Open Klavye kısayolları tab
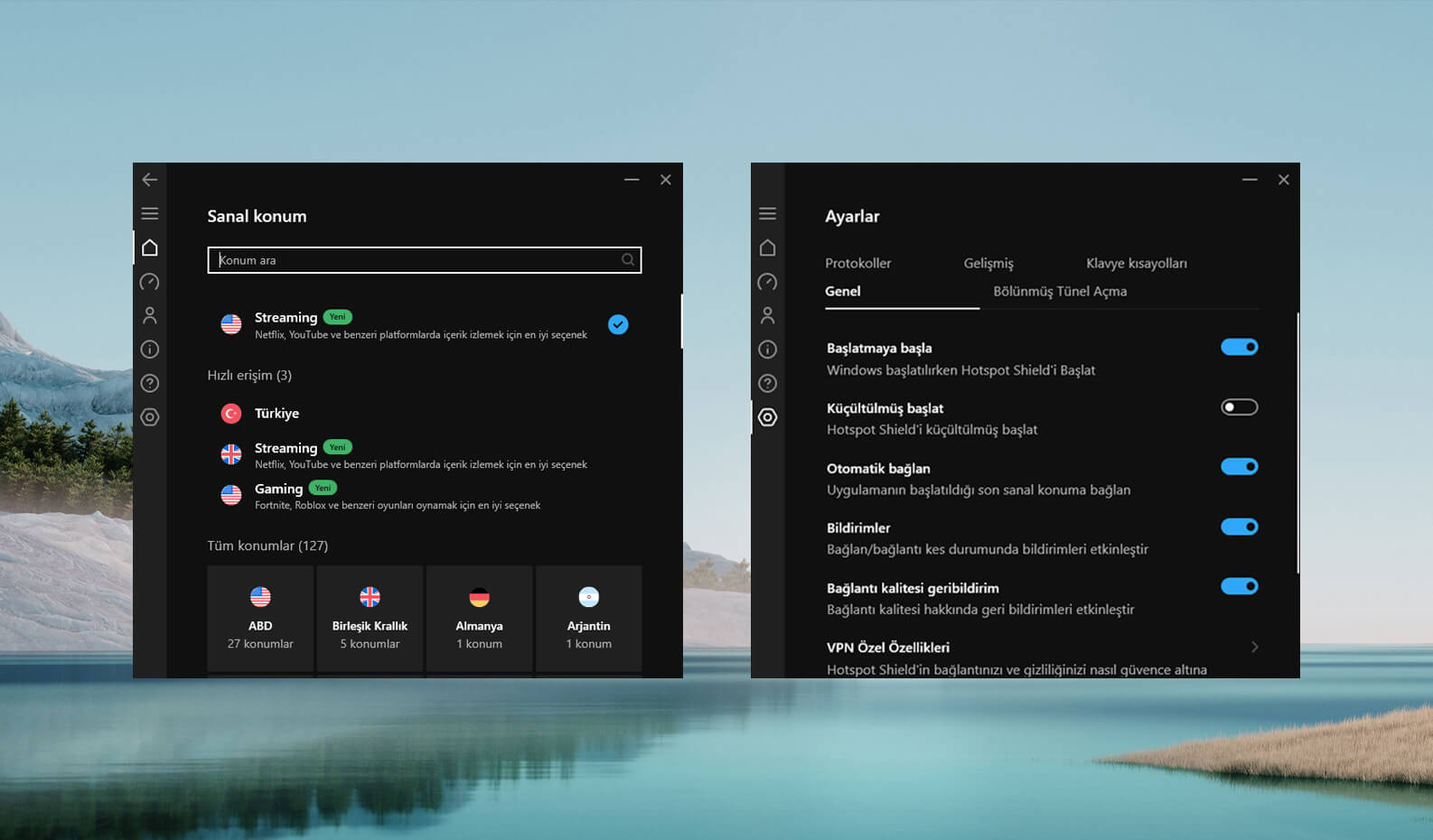This screenshot has width=1433, height=840. pyautogui.click(x=1137, y=263)
